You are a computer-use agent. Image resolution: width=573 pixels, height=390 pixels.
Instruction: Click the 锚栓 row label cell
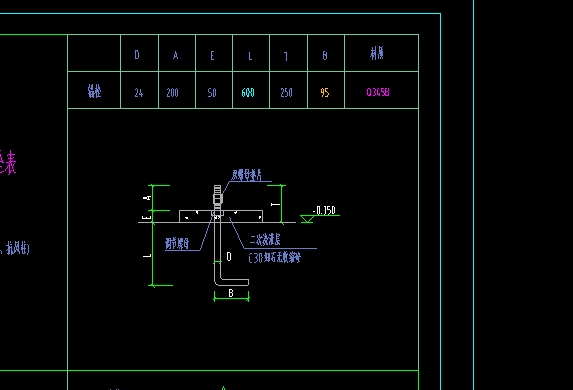click(x=94, y=91)
